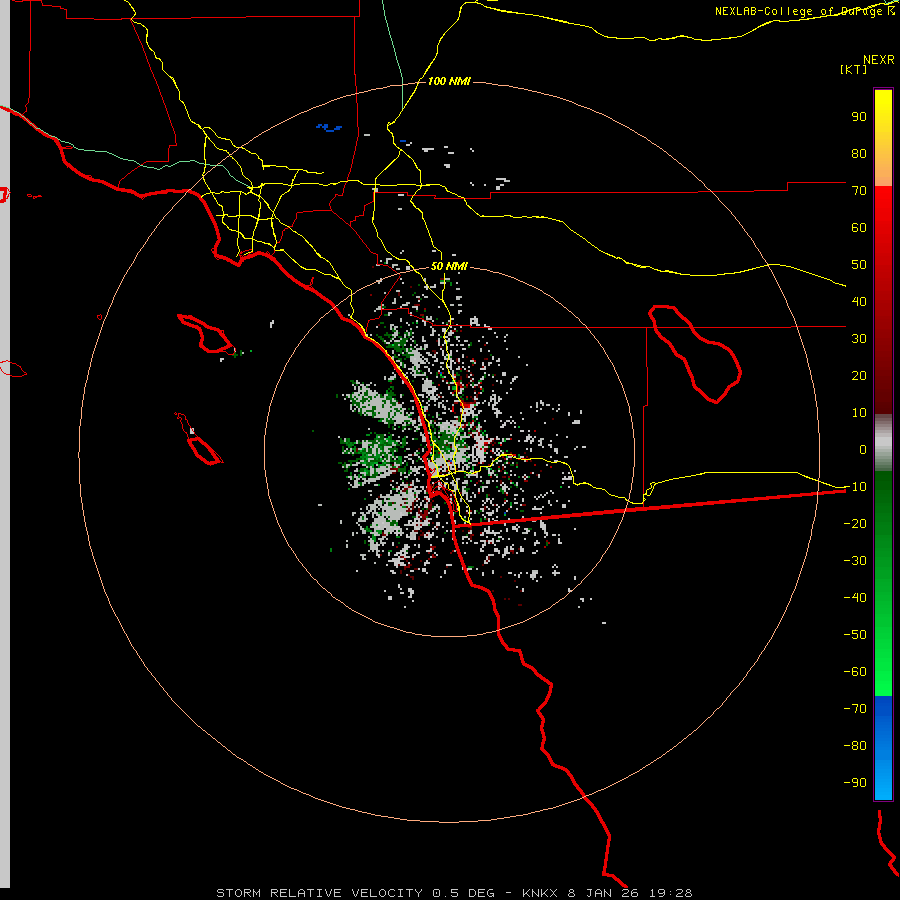The width and height of the screenshot is (900, 900).
Task: Click the -20 value on velocity scale
Action: tap(855, 523)
